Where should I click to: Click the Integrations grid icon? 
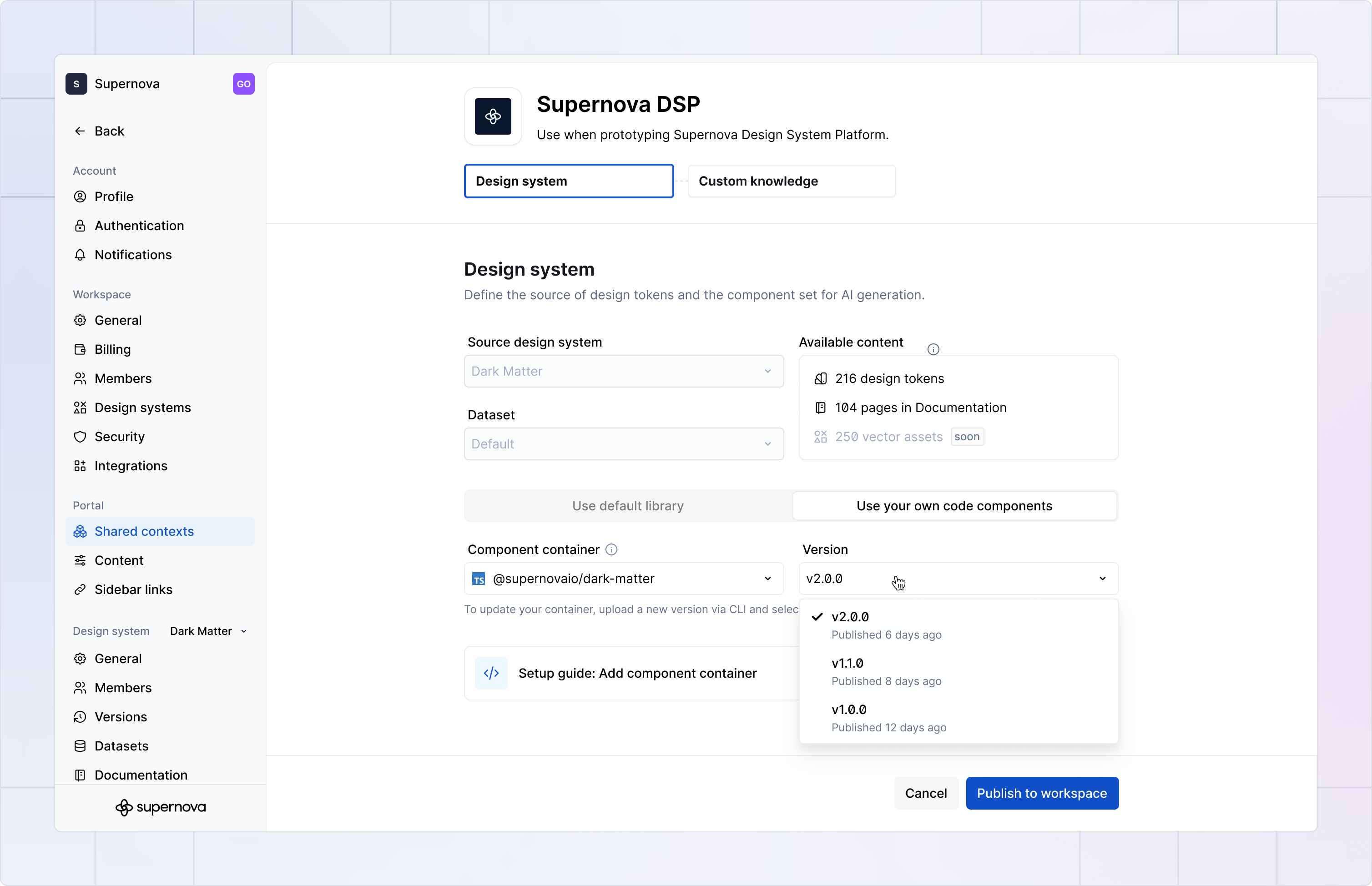(80, 466)
